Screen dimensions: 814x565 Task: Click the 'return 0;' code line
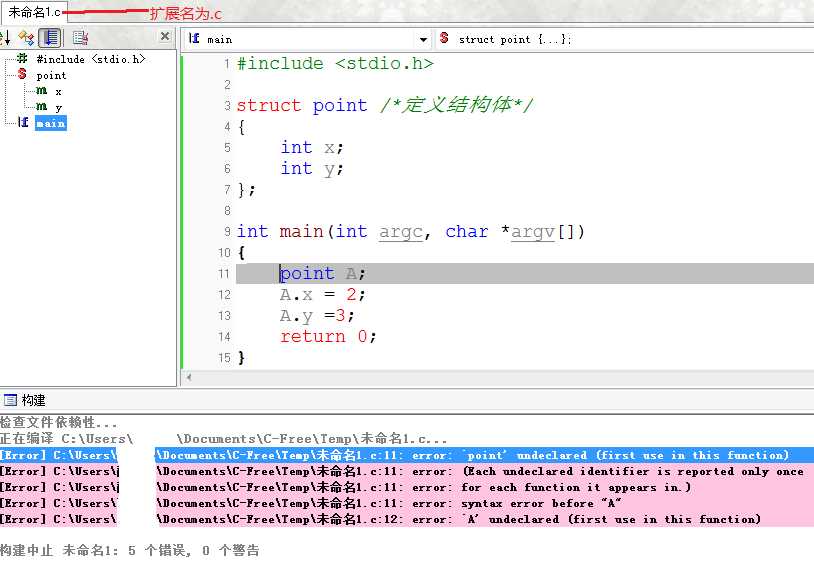[328, 337]
